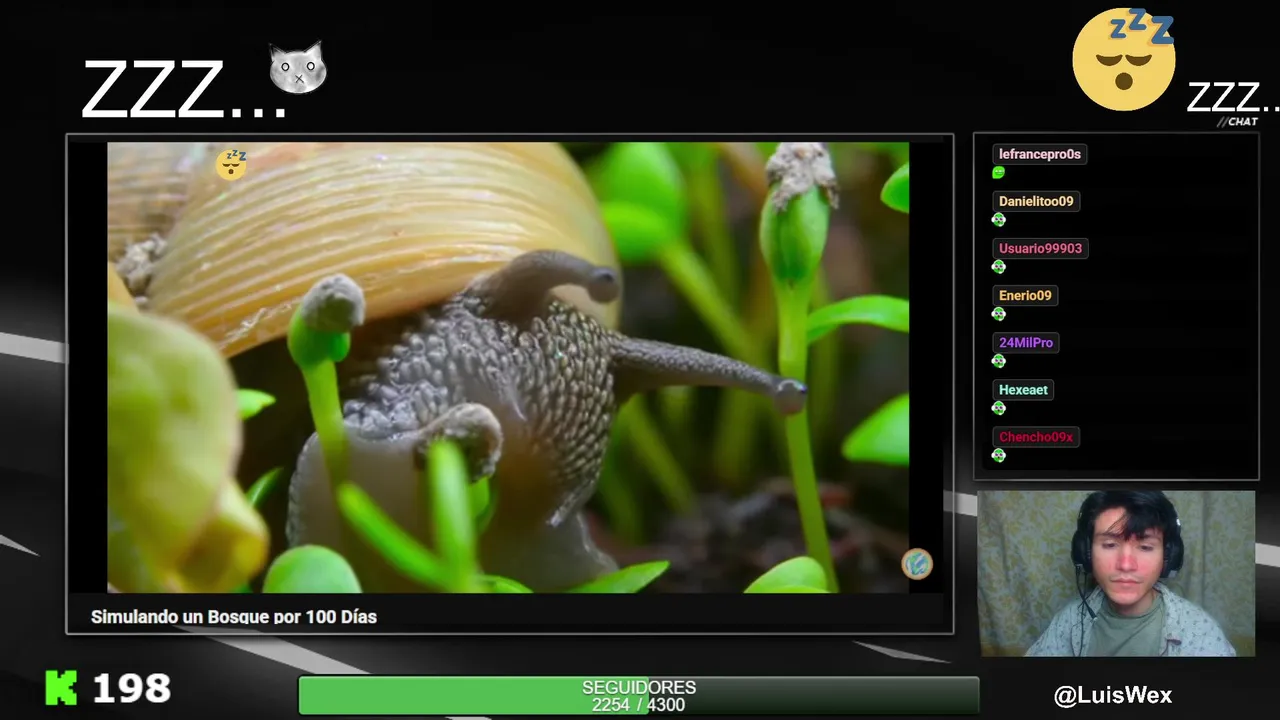This screenshot has height=720, width=1280.
Task: Click the green Kick logo icon
Action: [61, 688]
